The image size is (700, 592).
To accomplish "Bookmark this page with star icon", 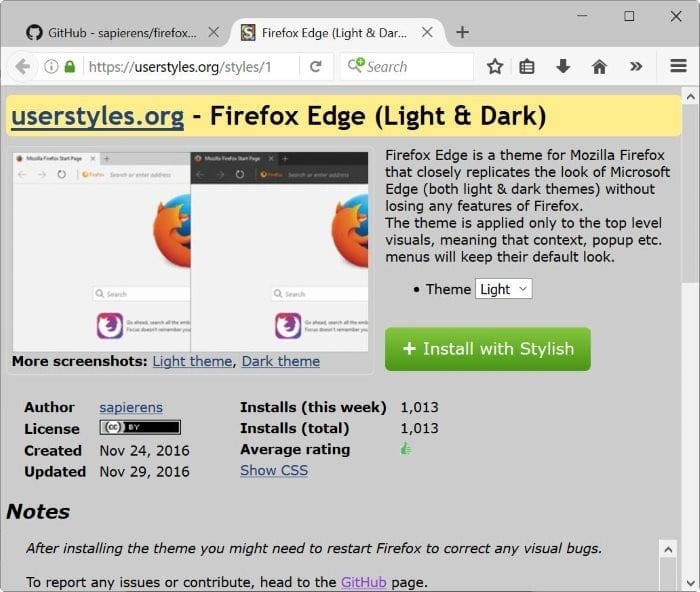I will pyautogui.click(x=495, y=67).
